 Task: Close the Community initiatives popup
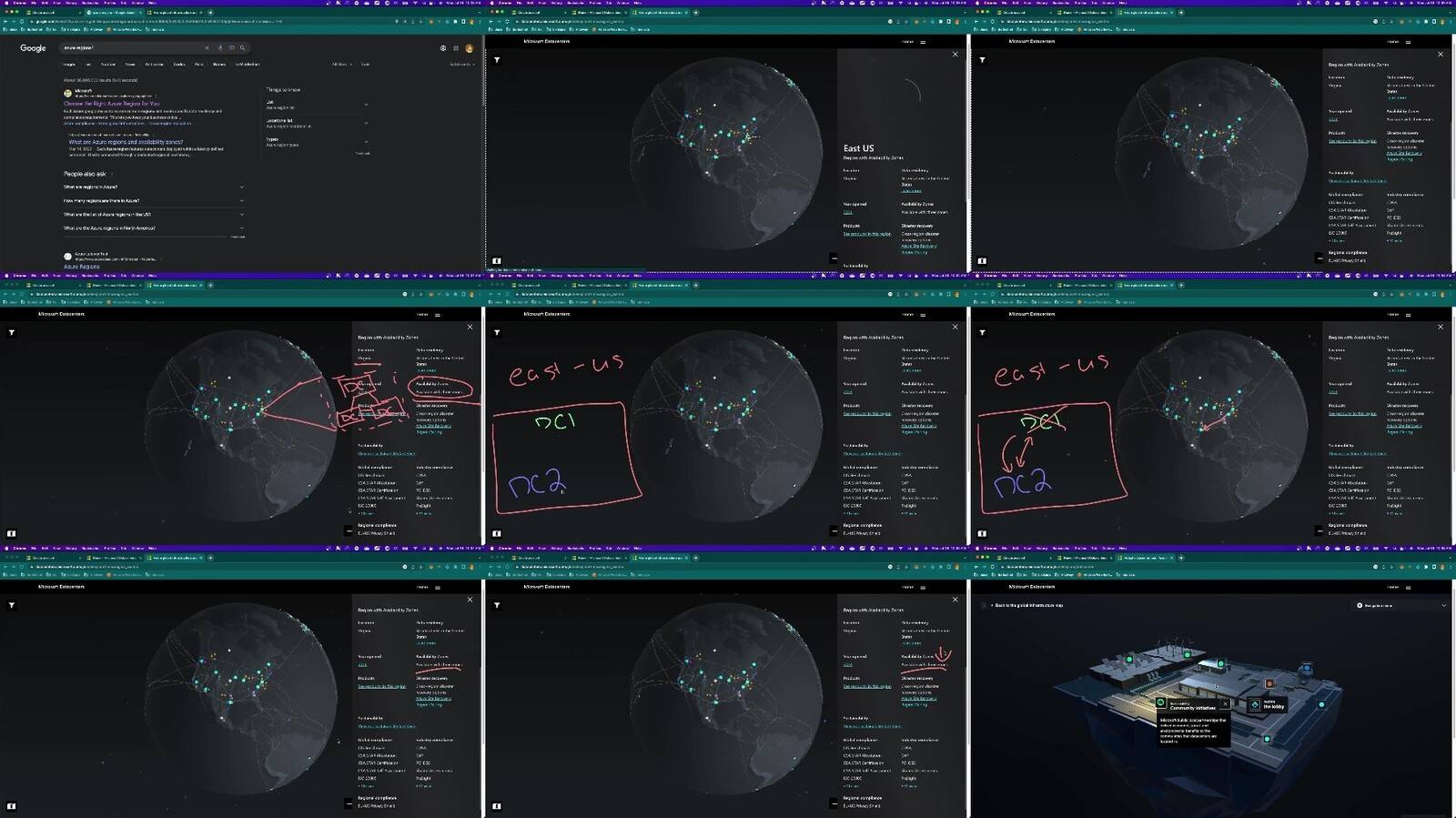pyautogui.click(x=1225, y=703)
